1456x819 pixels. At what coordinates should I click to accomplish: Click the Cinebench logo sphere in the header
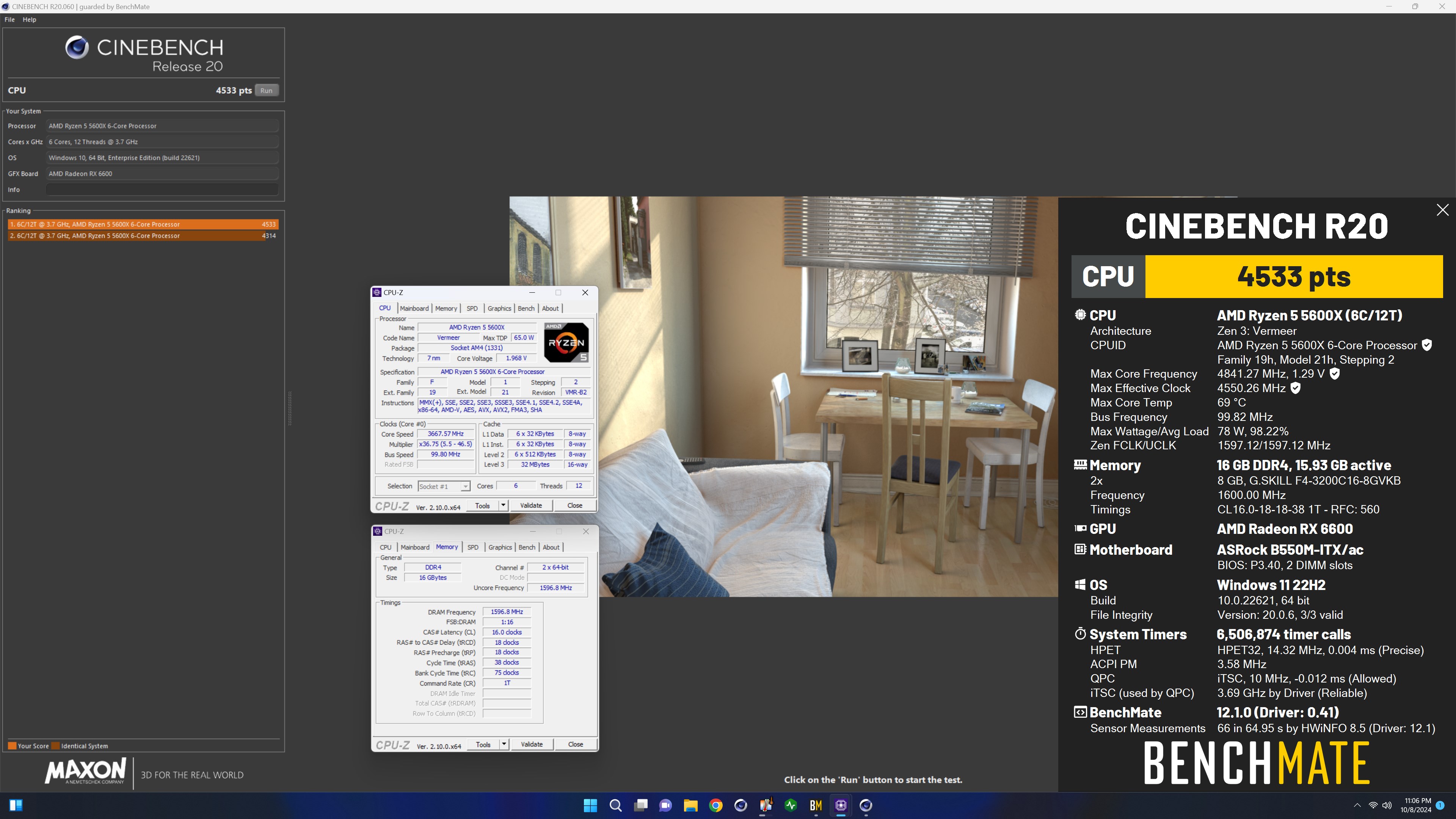(x=77, y=47)
